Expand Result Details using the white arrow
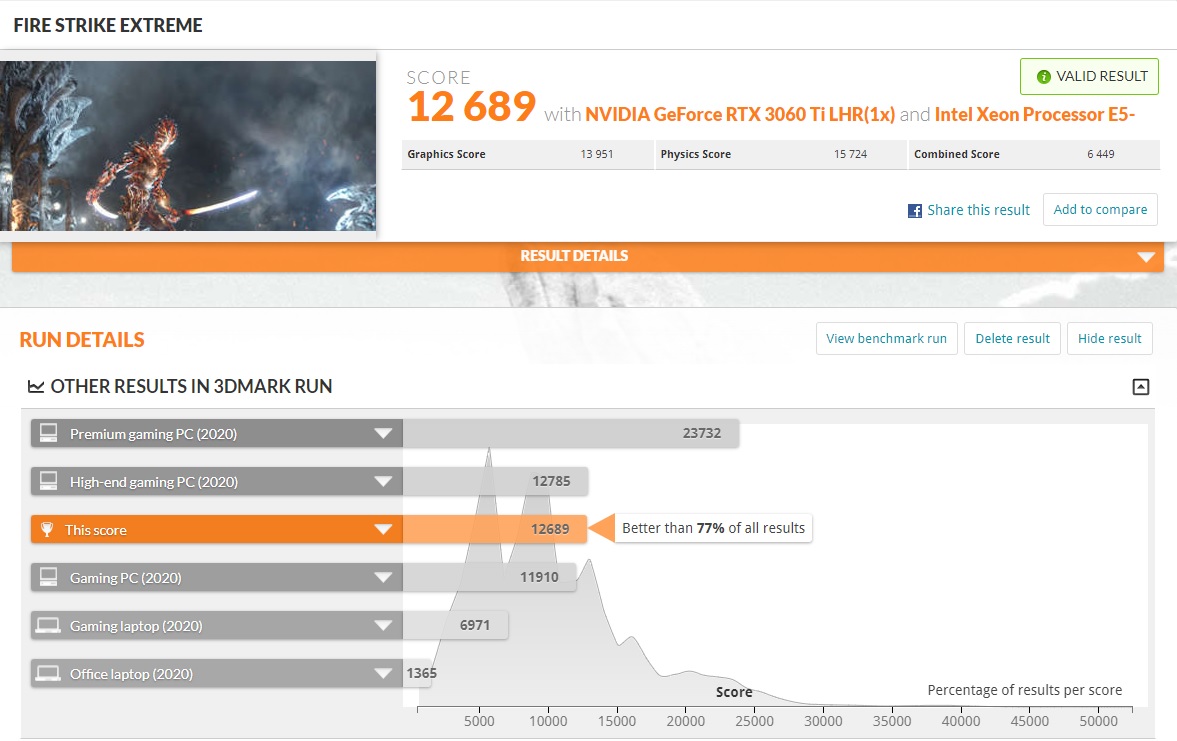 [1145, 257]
